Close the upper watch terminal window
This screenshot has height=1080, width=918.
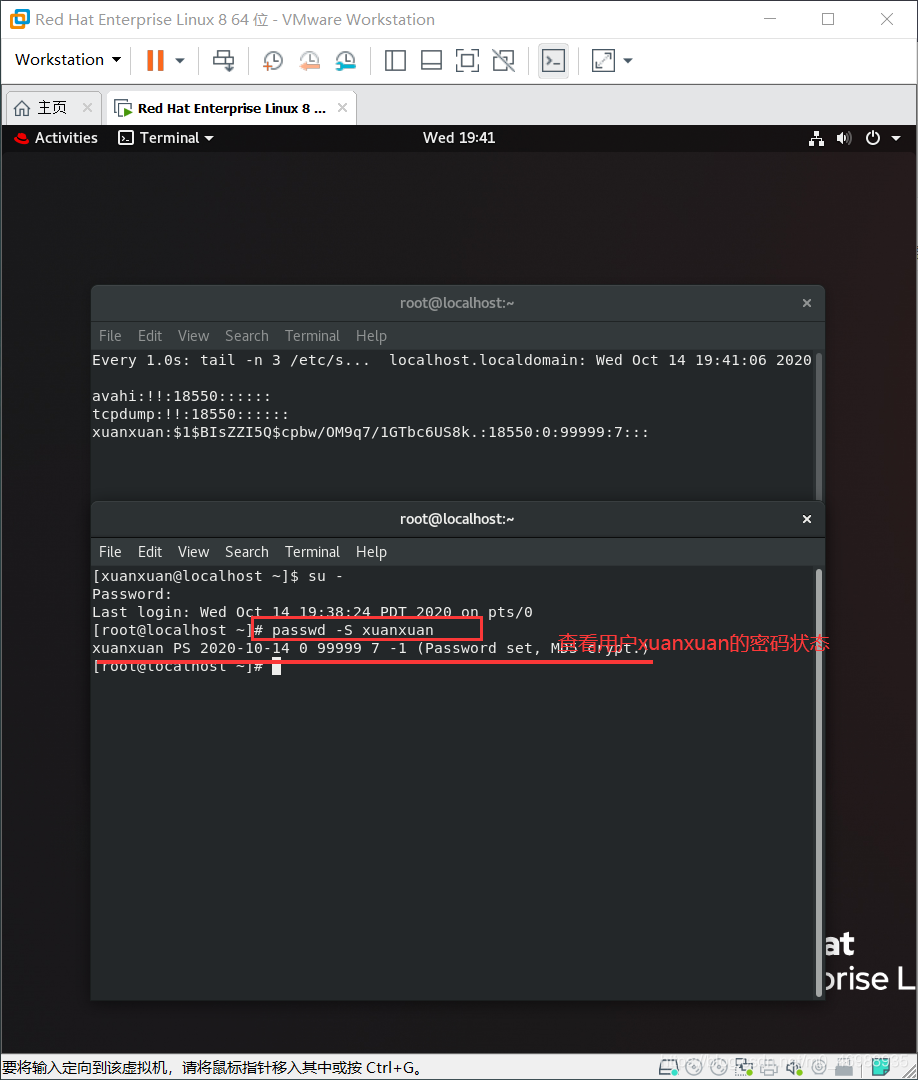click(807, 303)
